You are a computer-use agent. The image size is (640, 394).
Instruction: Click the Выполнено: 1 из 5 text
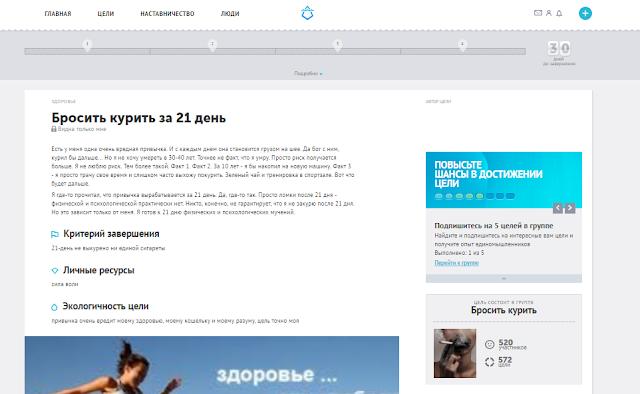coord(459,253)
